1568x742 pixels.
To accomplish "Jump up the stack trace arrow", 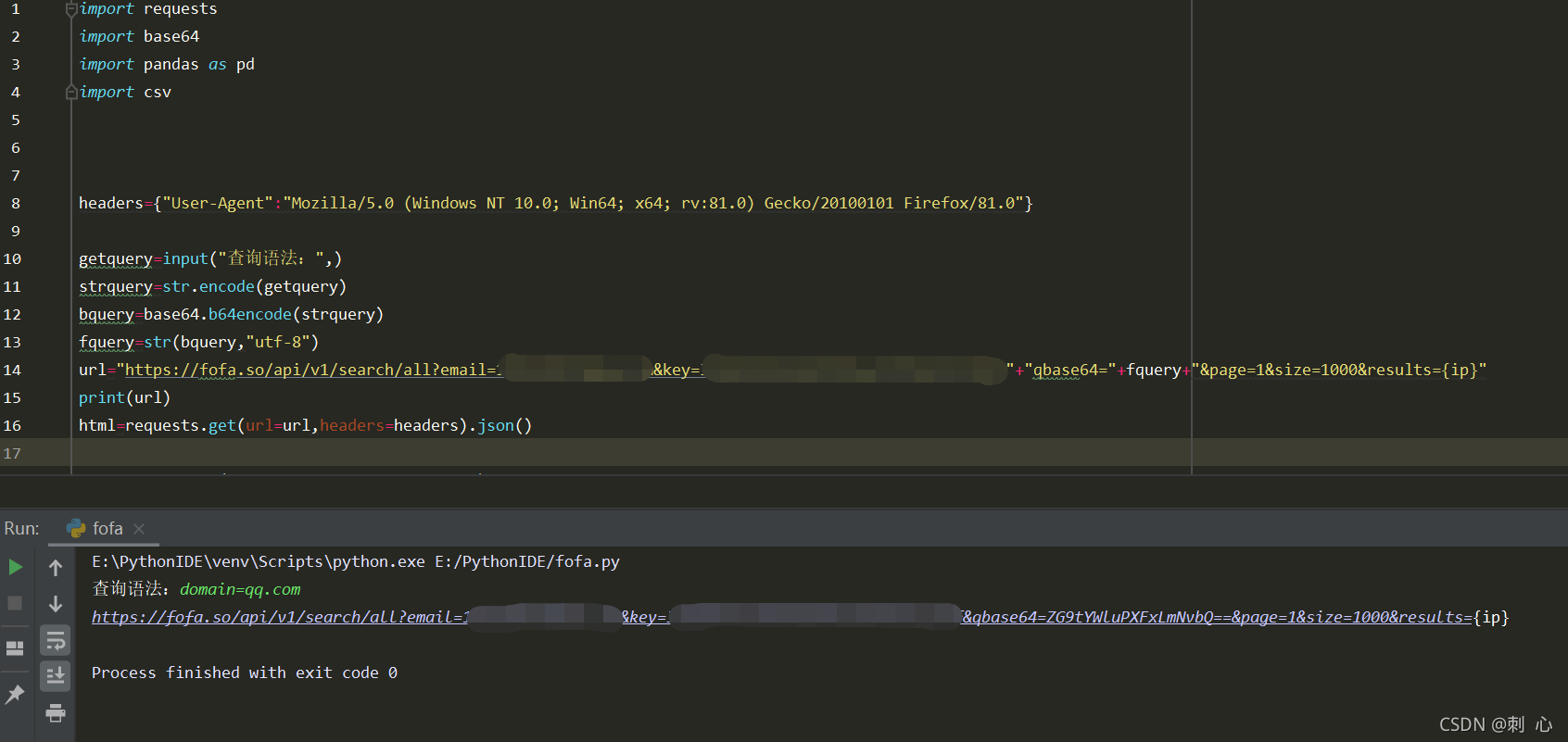I will pos(56,567).
